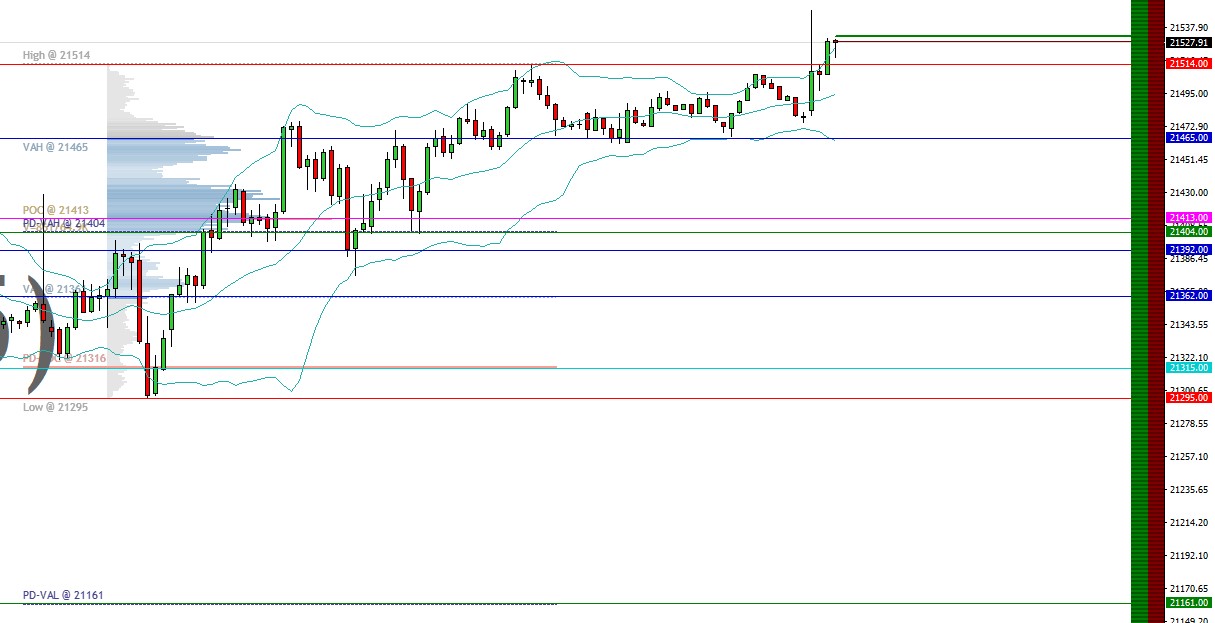Click the "POC @ 21413" label
This screenshot has width=1215, height=623.
(56, 210)
